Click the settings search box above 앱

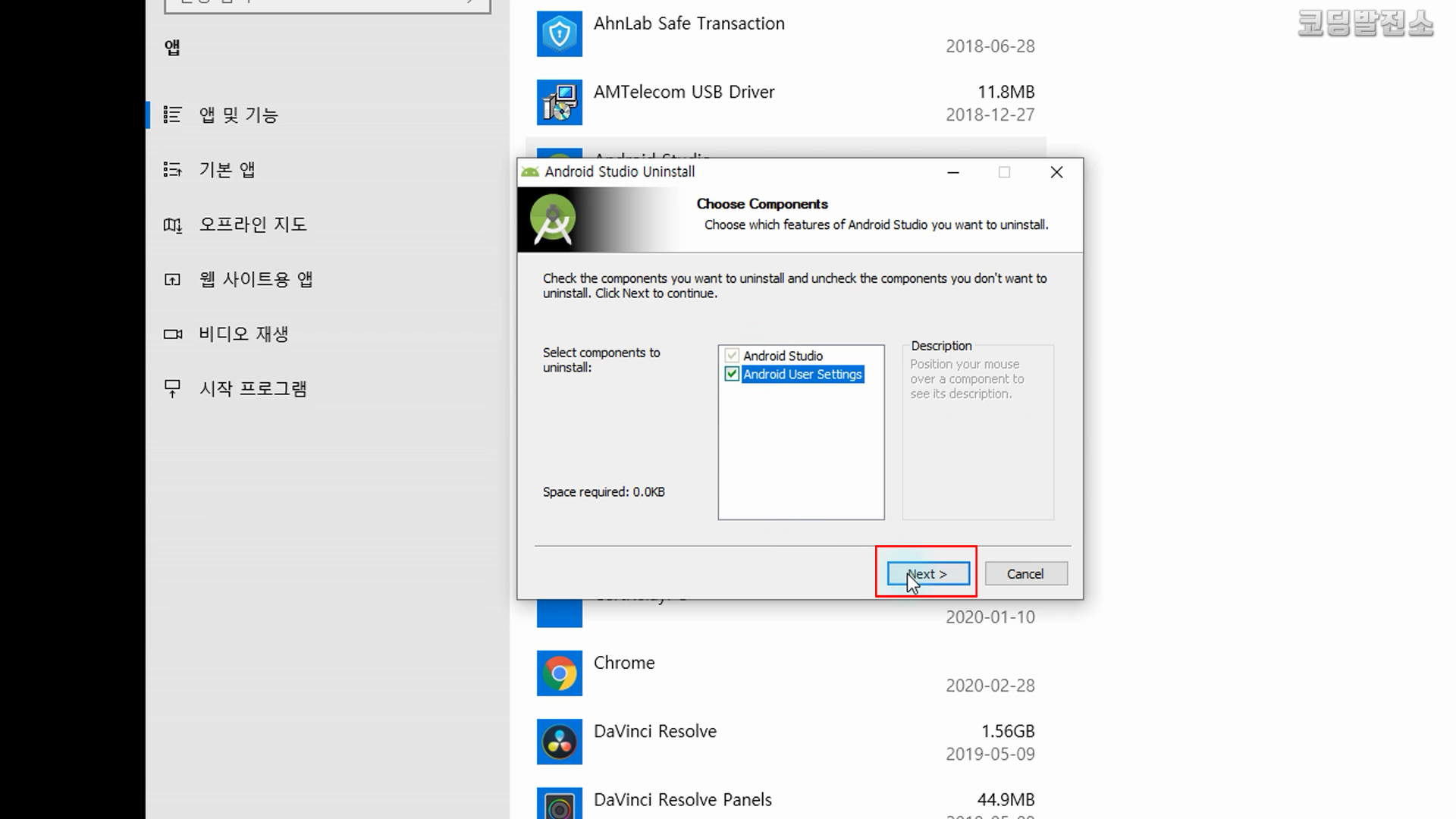click(328, 6)
